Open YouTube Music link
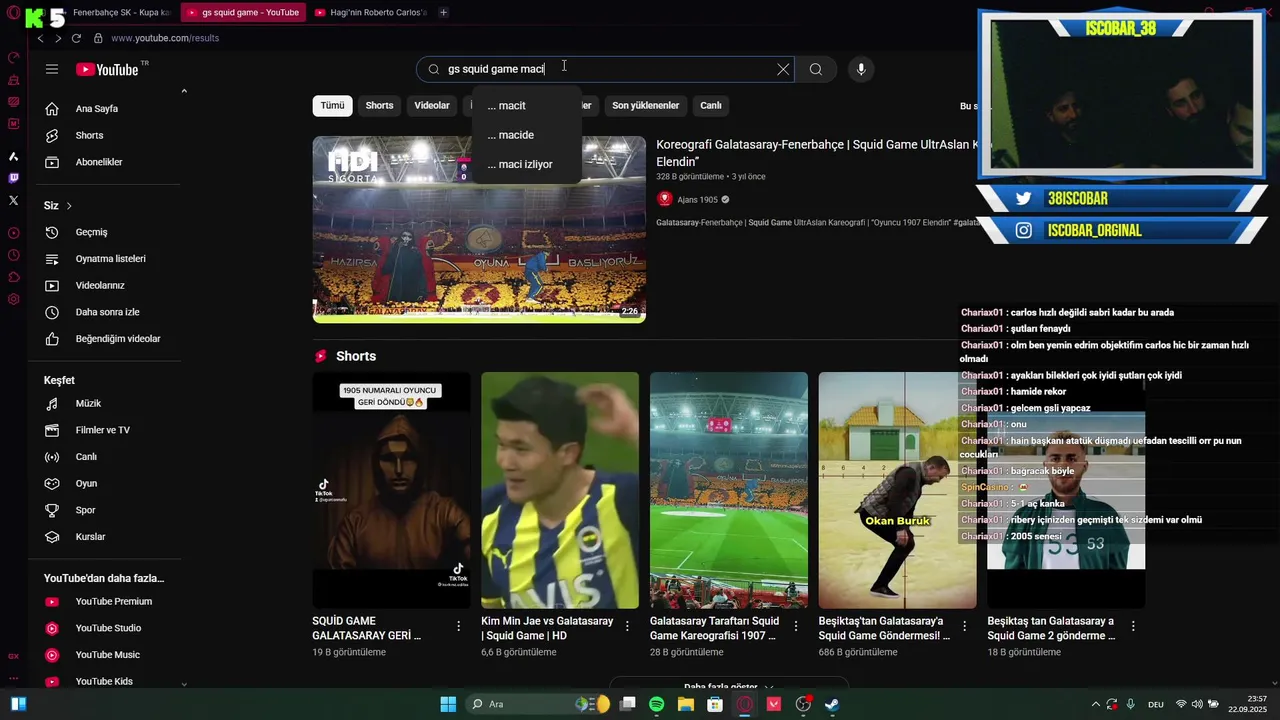The image size is (1280, 720). click(x=108, y=655)
